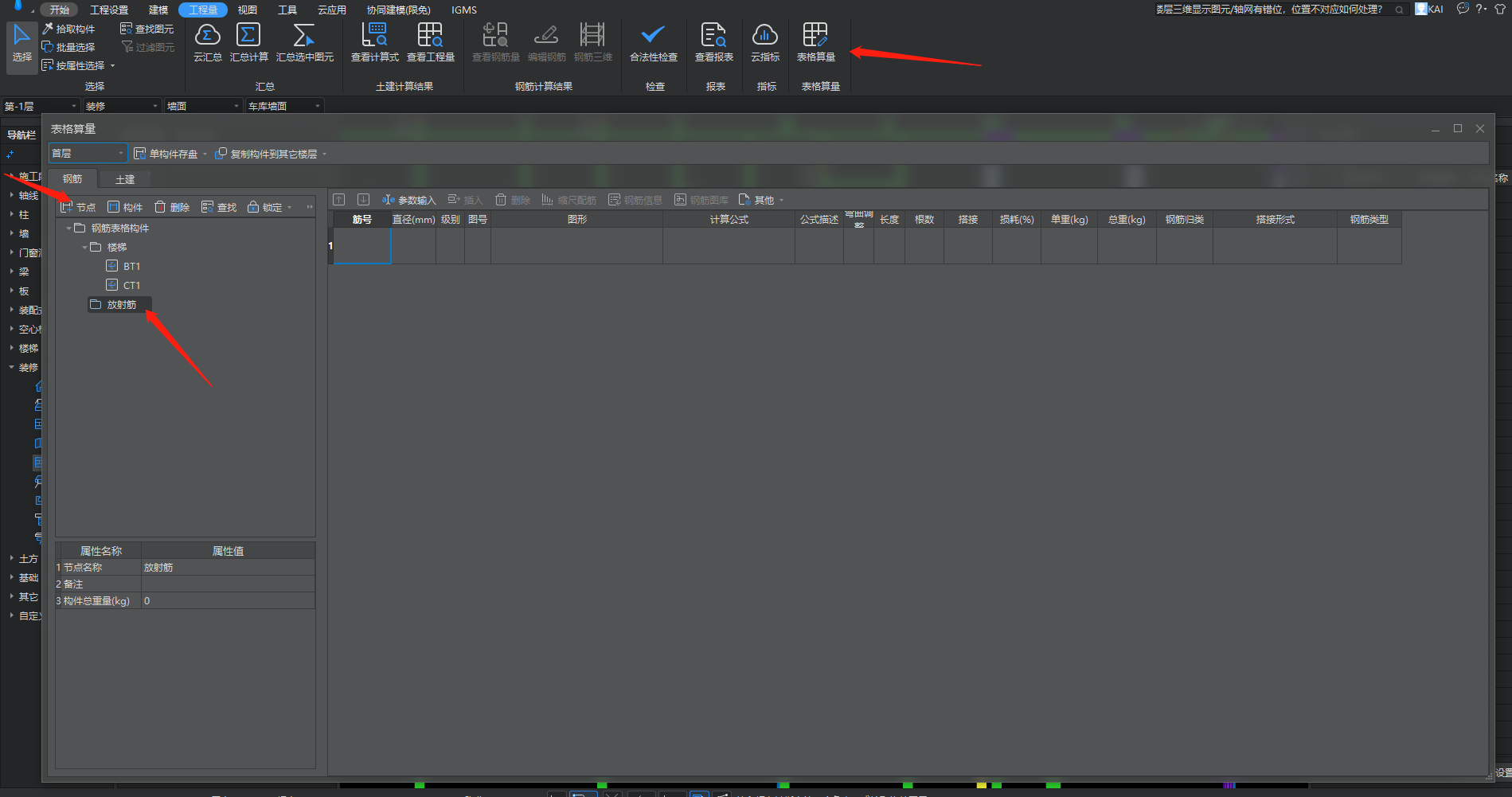1512x797 pixels.
Task: Expand 梁 in navigation bar
Action: click(11, 272)
